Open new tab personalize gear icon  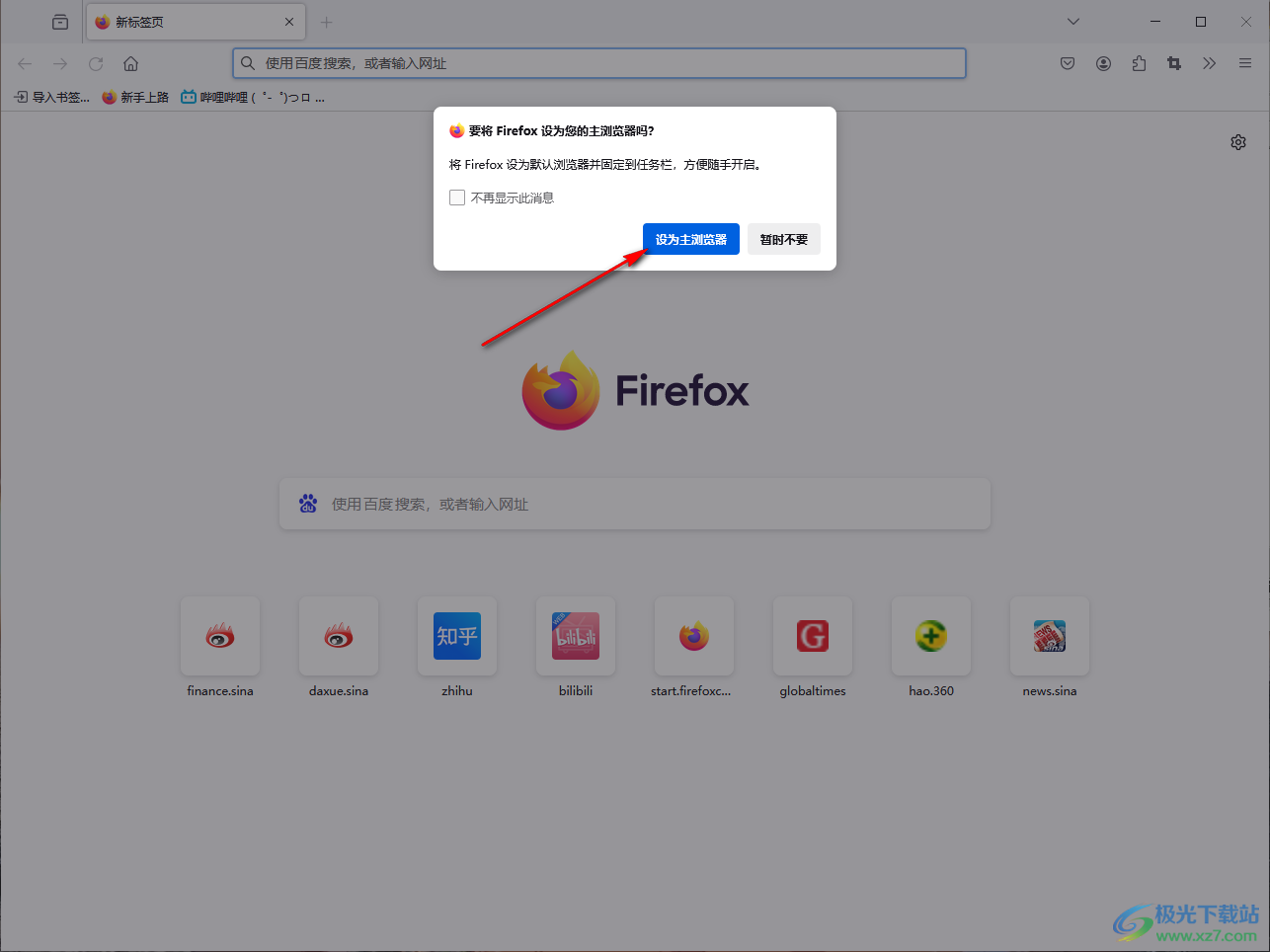1238,142
